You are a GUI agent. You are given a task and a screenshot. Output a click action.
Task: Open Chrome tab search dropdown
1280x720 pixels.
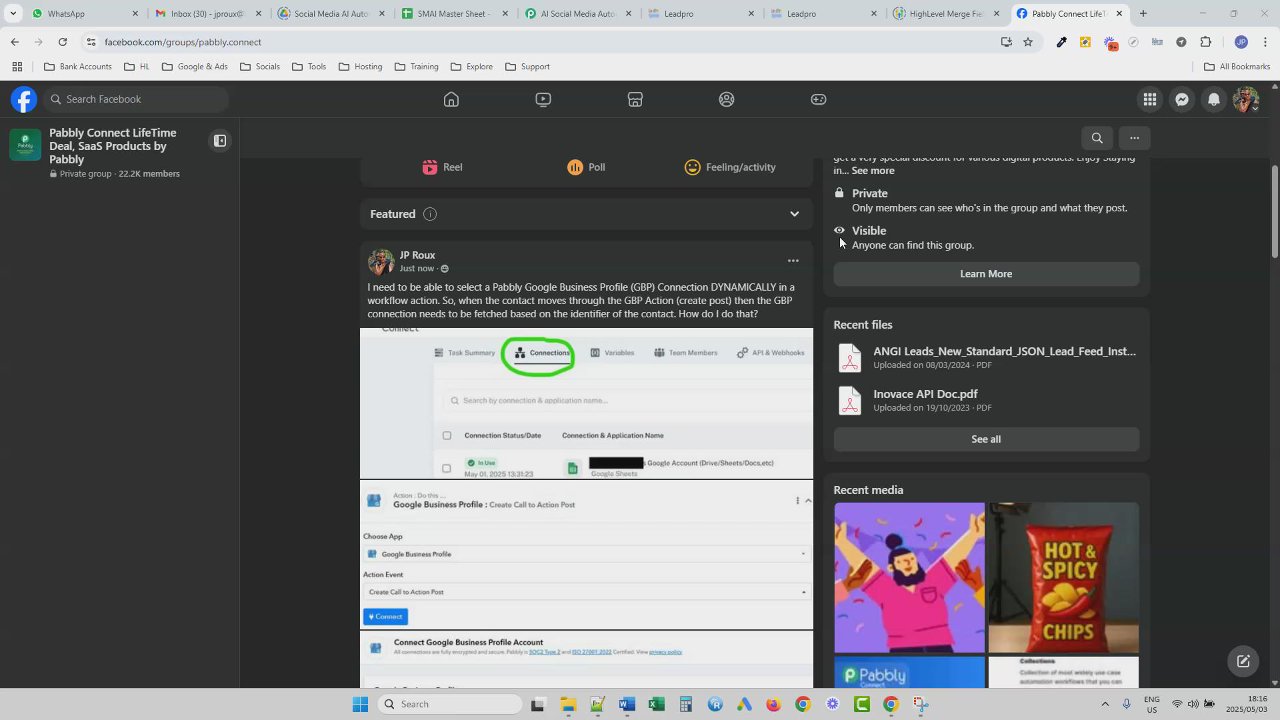click(13, 14)
